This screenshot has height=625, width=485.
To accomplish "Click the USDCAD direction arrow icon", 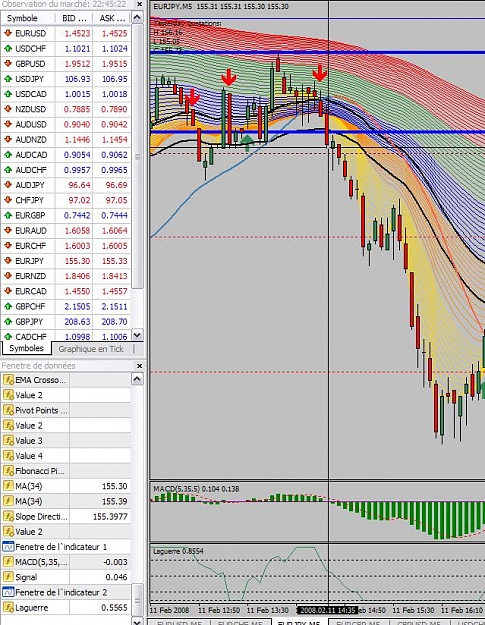I will point(8,94).
